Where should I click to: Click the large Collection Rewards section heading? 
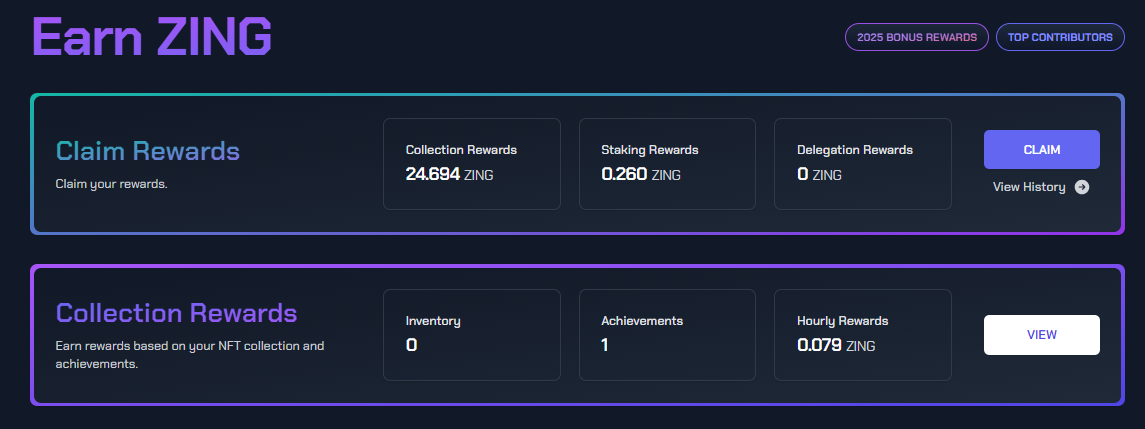(176, 313)
